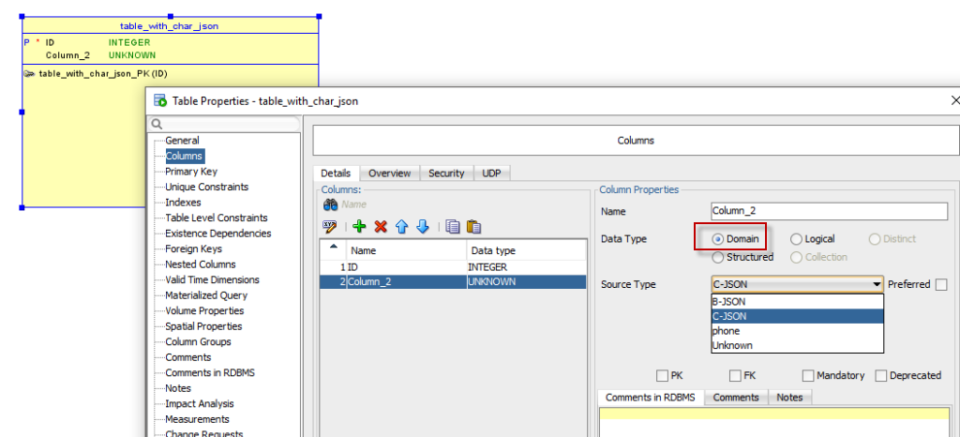960x437 pixels.
Task: Select the Structured data type radio button
Action: [718, 257]
